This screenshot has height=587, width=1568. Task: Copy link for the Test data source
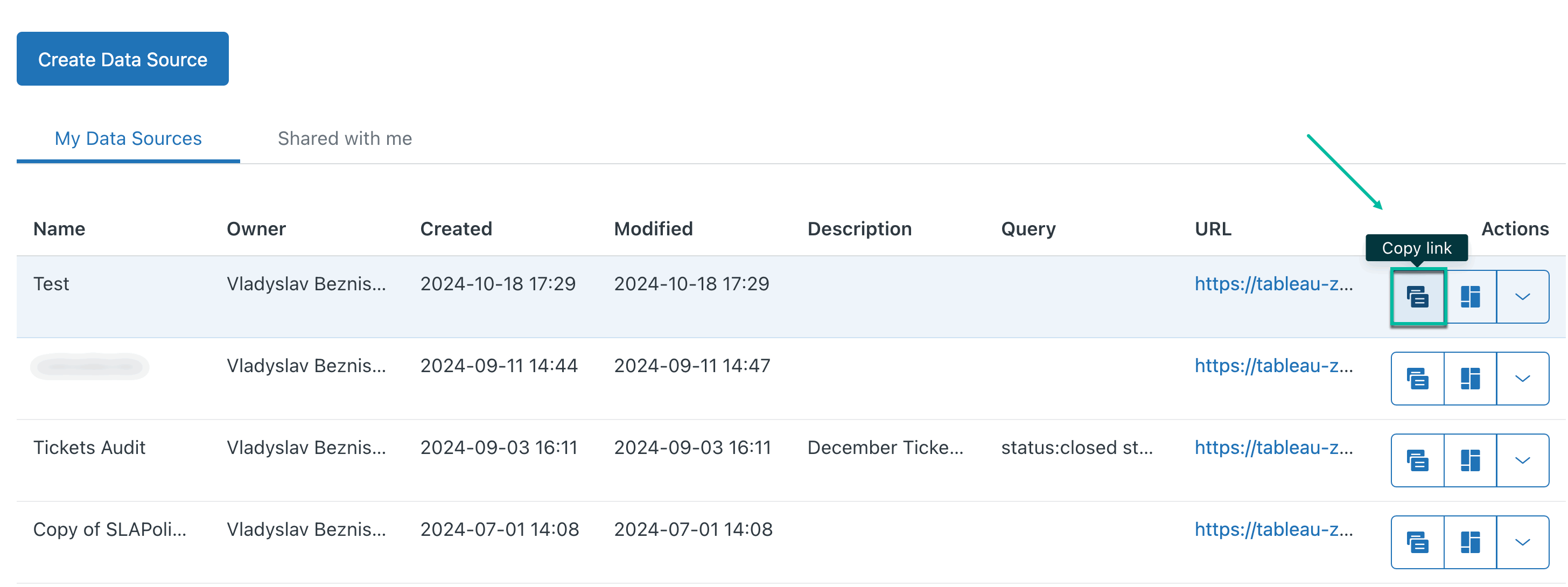tap(1418, 297)
